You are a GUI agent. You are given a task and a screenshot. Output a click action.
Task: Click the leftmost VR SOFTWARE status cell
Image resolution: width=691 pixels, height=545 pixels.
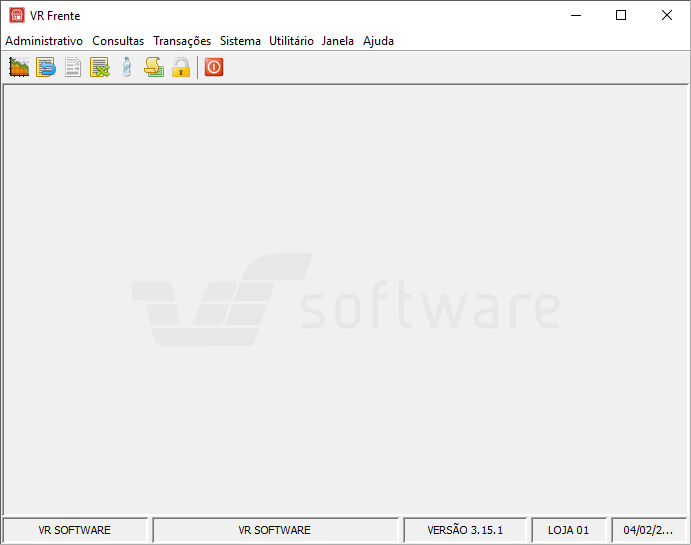74,530
